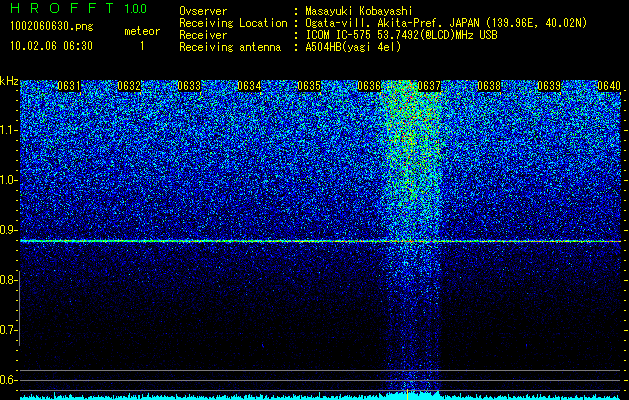
Task: Select the filename 1002060630.png
Action: (x=52, y=27)
